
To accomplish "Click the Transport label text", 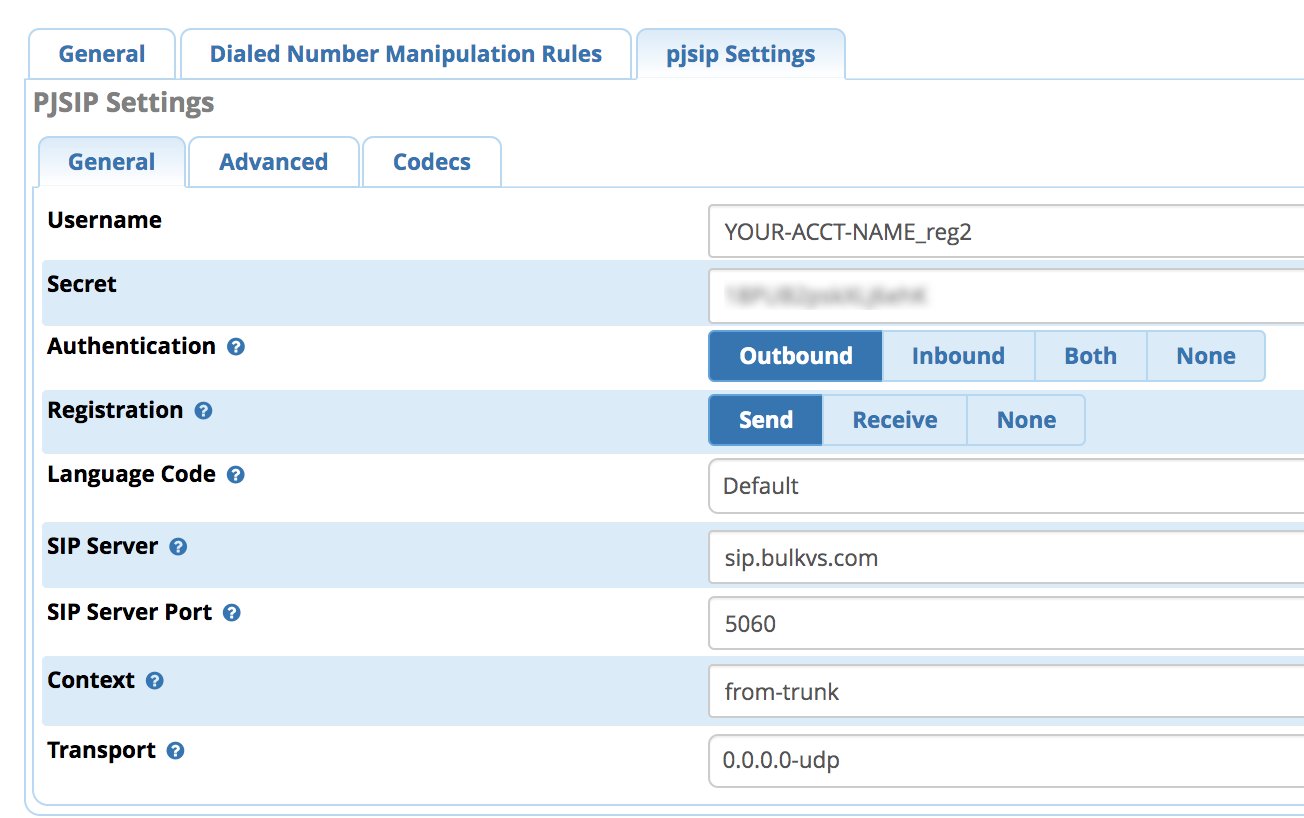I will [x=101, y=751].
